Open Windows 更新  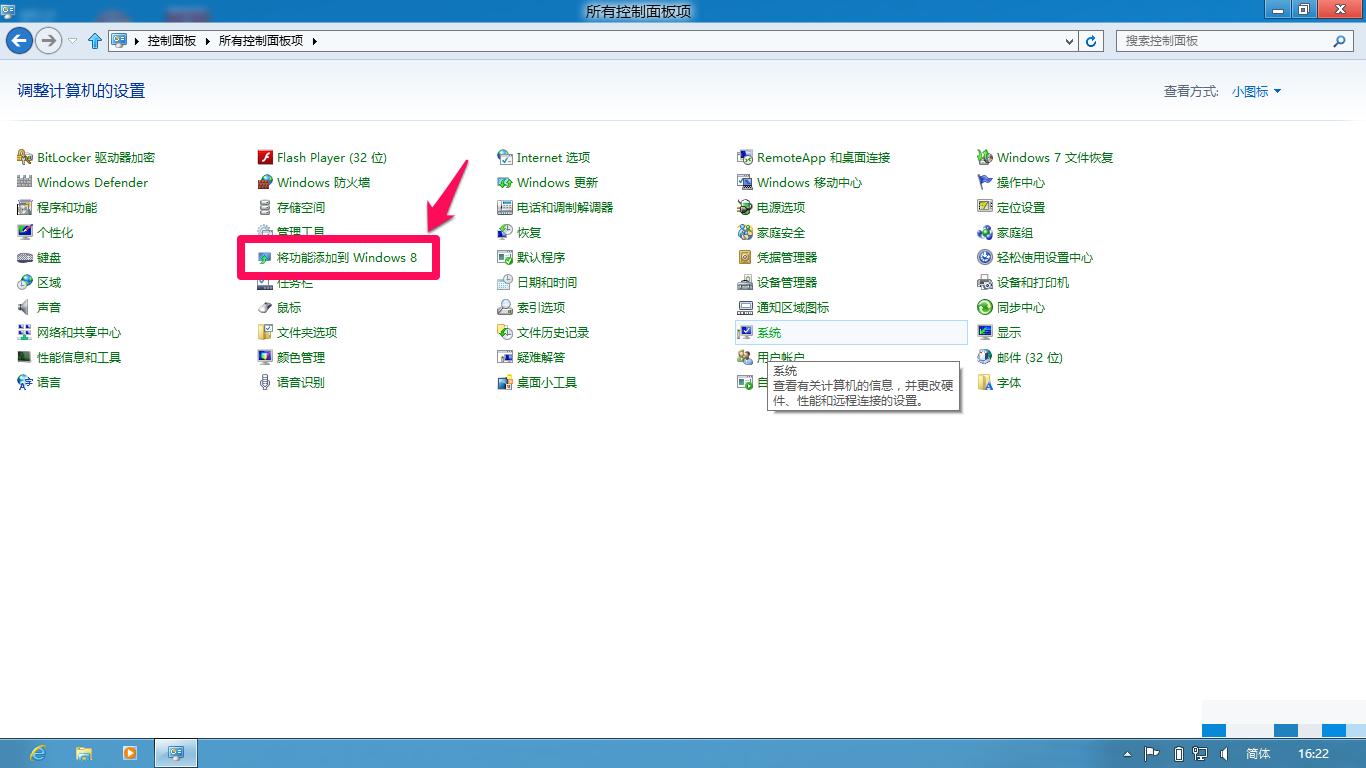[x=559, y=182]
